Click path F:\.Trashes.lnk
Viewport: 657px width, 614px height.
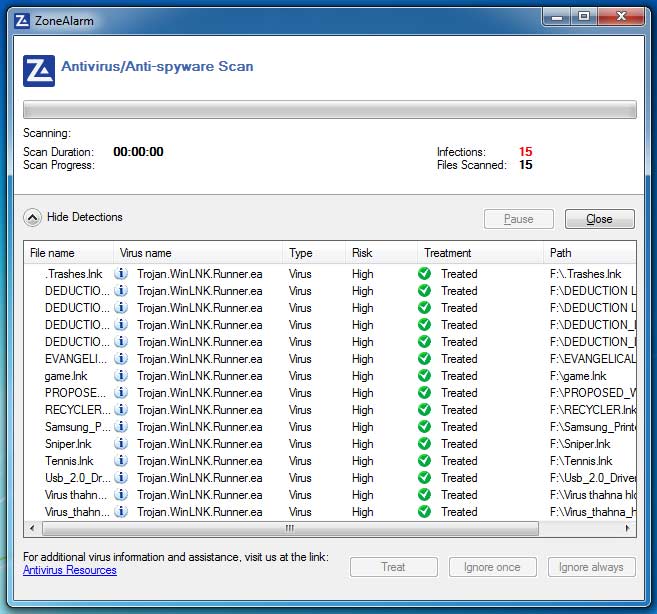[586, 274]
